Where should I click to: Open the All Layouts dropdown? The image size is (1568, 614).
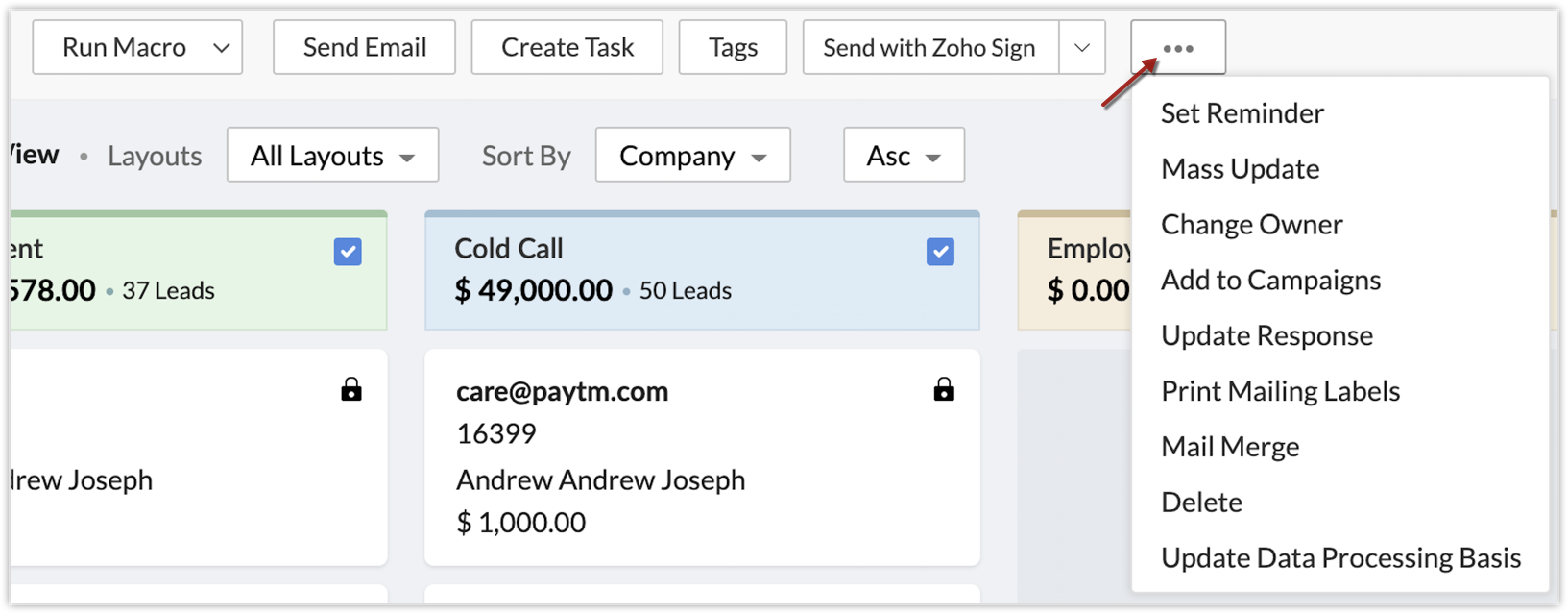332,155
